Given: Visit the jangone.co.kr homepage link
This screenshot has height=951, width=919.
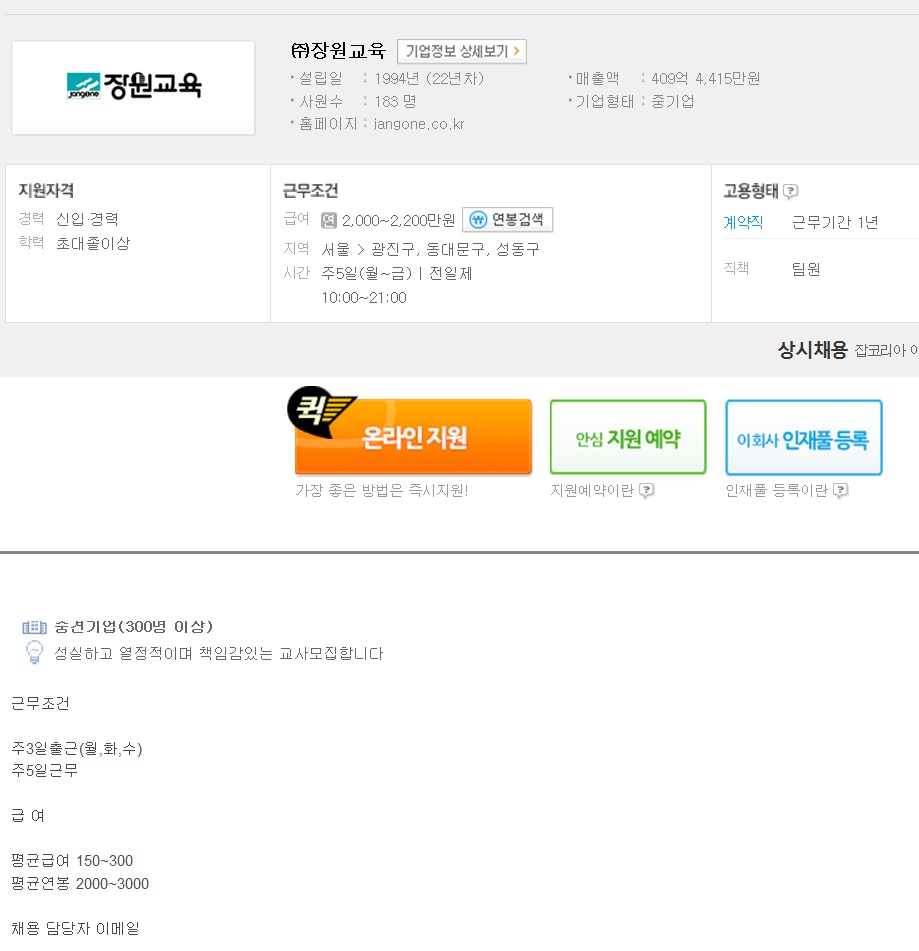Looking at the screenshot, I should tap(419, 124).
